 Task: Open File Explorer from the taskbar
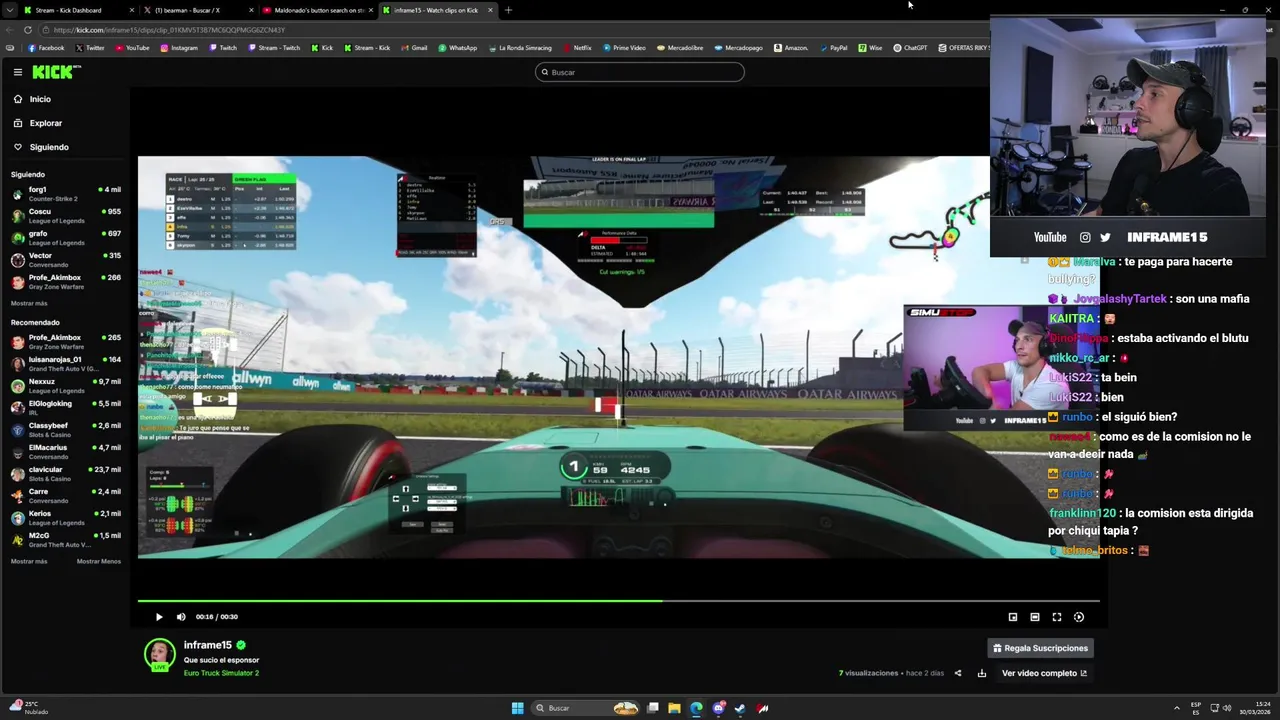coord(674,708)
